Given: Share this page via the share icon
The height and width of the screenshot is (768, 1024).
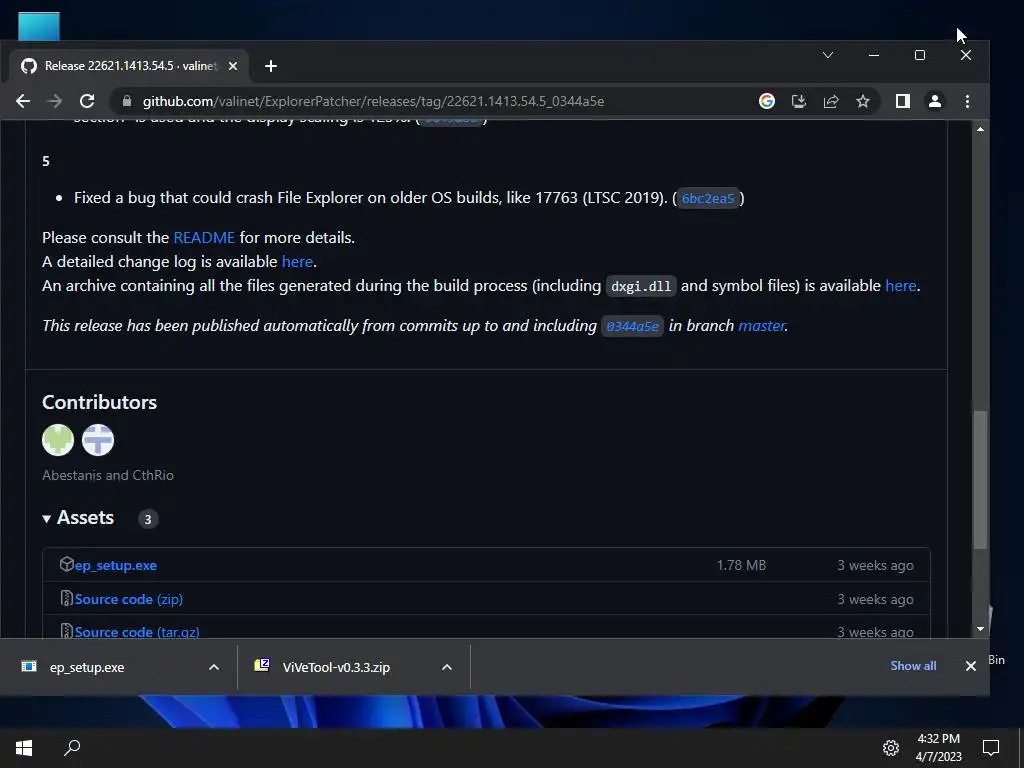Looking at the screenshot, I should pyautogui.click(x=831, y=101).
